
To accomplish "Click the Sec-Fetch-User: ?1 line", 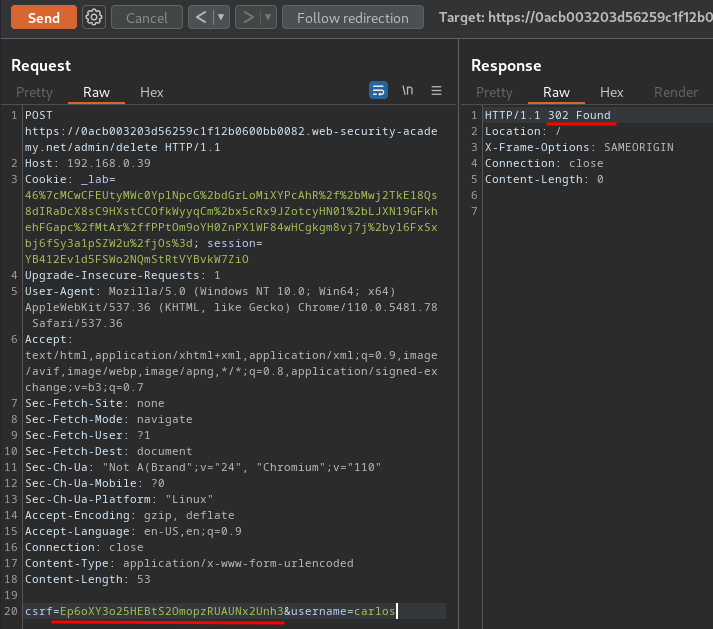I will pyautogui.click(x=88, y=435).
